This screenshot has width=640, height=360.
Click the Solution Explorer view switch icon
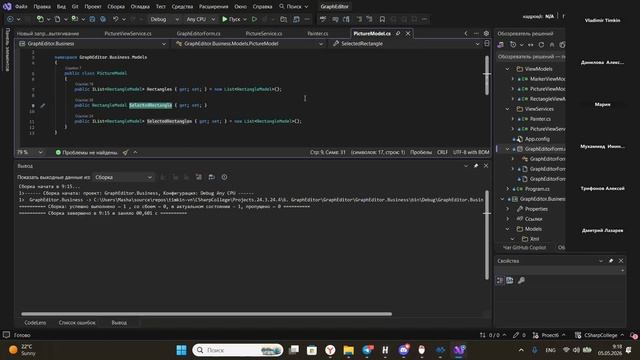click(501, 45)
